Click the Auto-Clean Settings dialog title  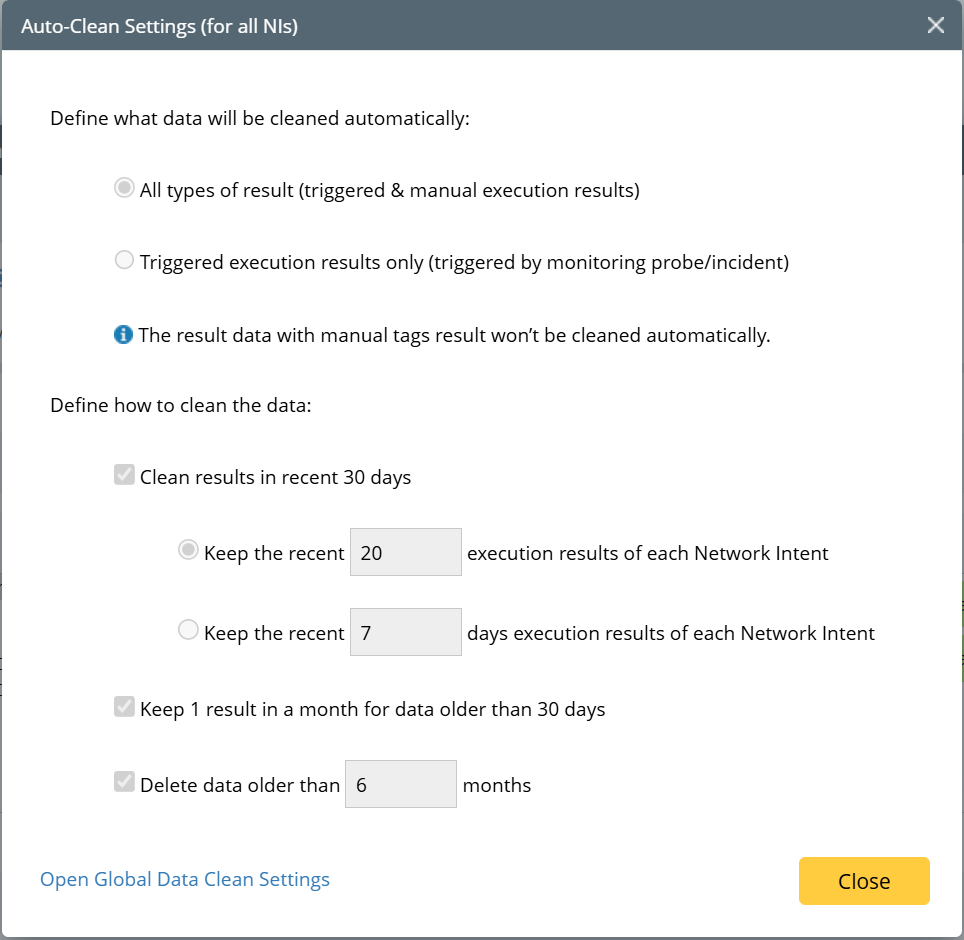pyautogui.click(x=160, y=26)
